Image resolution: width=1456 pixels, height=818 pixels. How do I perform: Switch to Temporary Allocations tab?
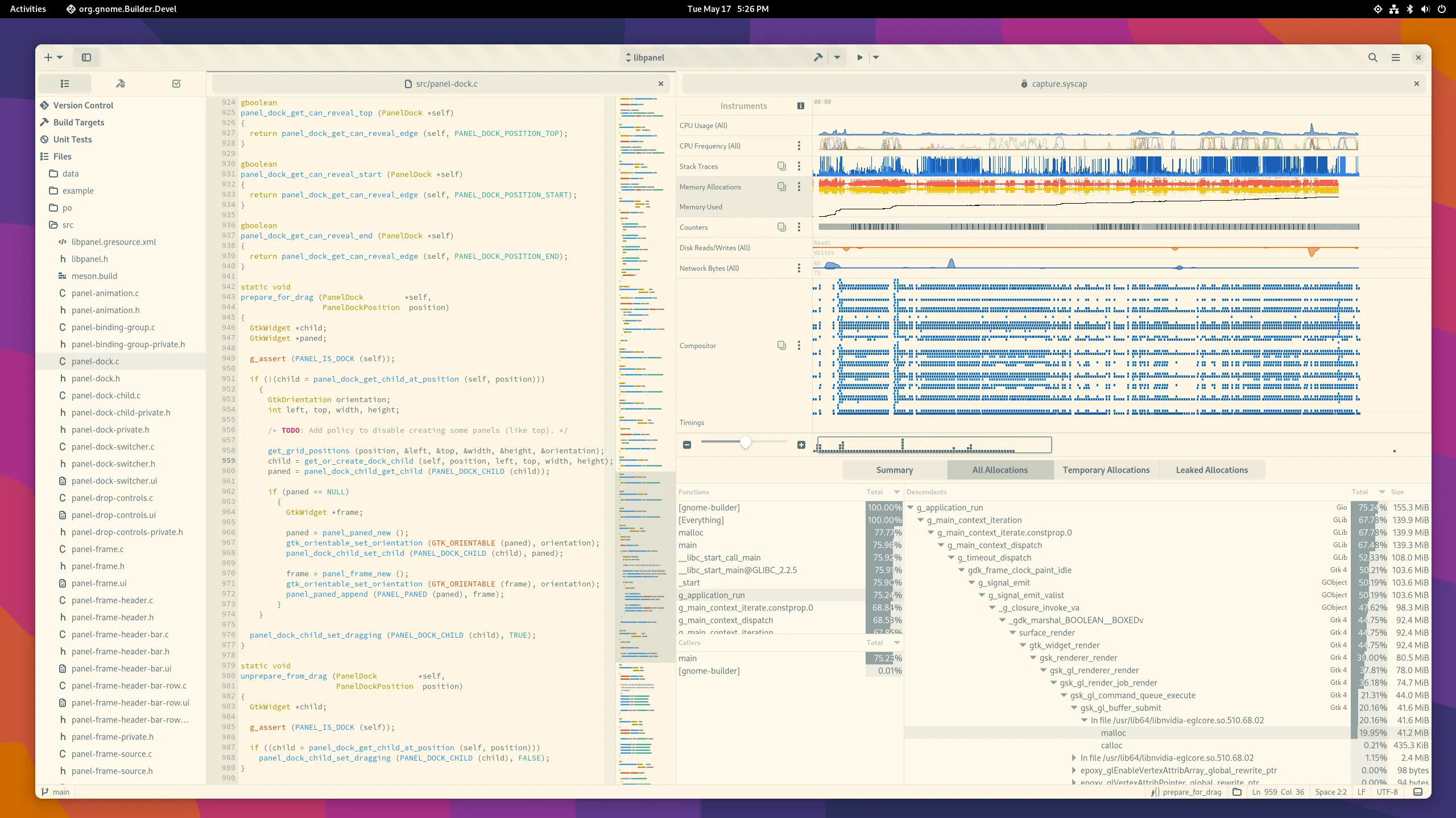1106,470
